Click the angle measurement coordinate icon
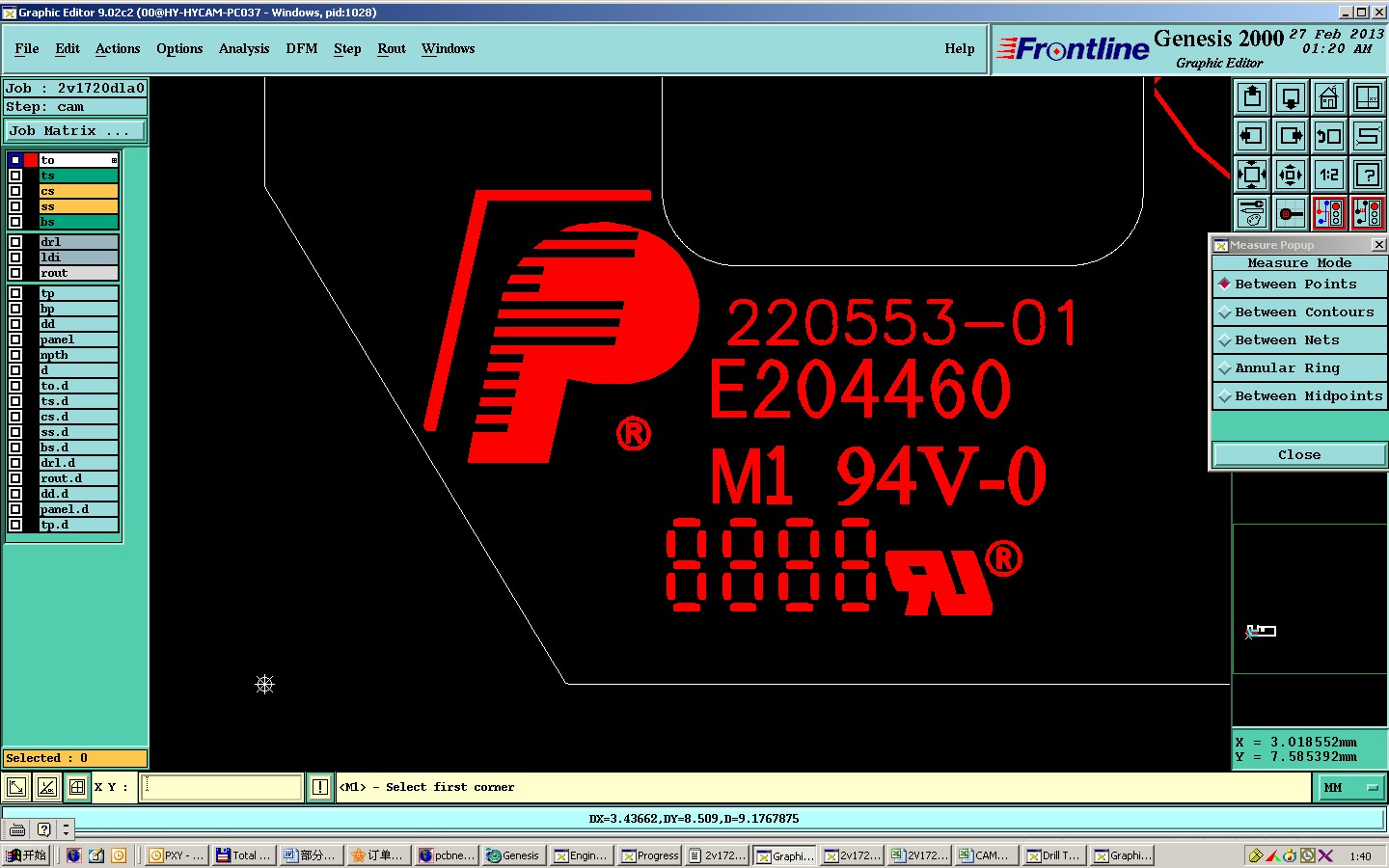This screenshot has width=1389, height=868. point(47,787)
